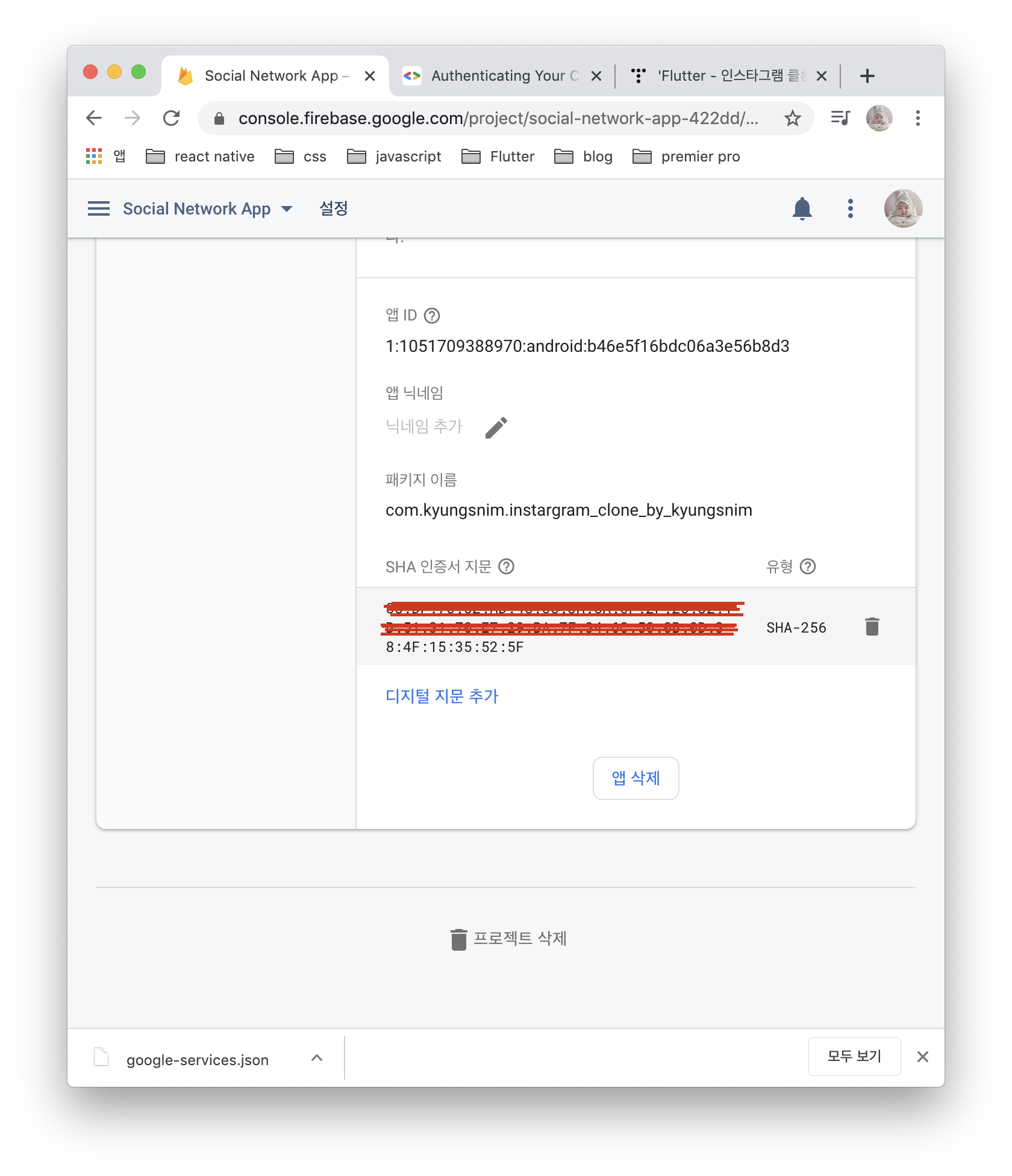The height and width of the screenshot is (1176, 1012).
Task: Go forward with browser forward arrow
Action: tap(133, 118)
